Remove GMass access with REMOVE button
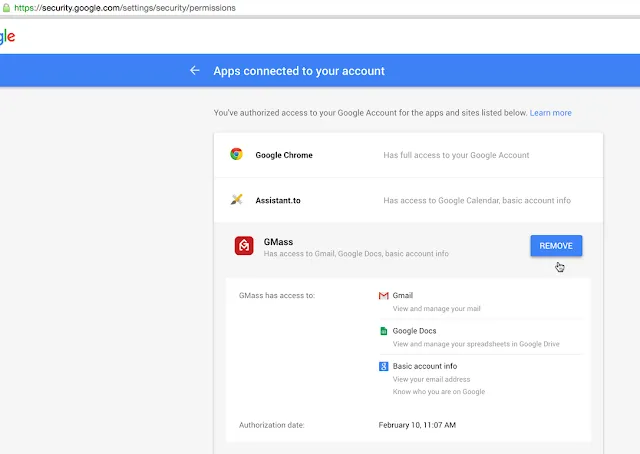Image resolution: width=640 pixels, height=454 pixels. (x=556, y=246)
